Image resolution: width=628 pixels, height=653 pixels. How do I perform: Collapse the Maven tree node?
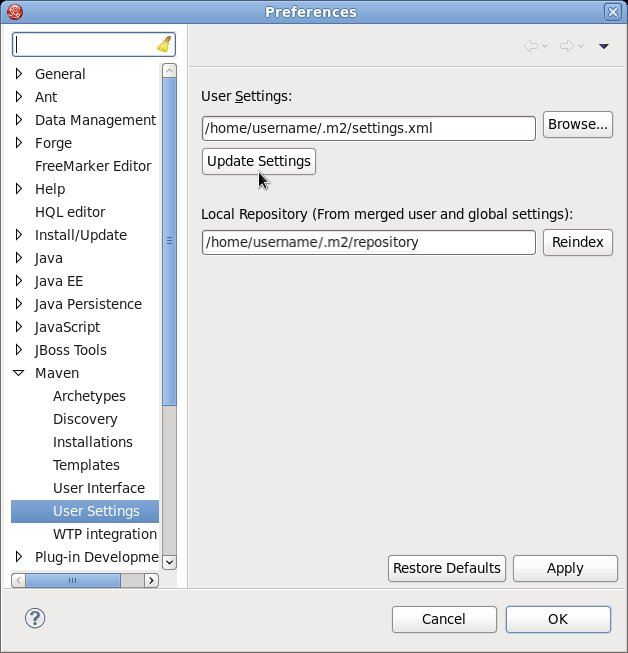pyautogui.click(x=19, y=373)
